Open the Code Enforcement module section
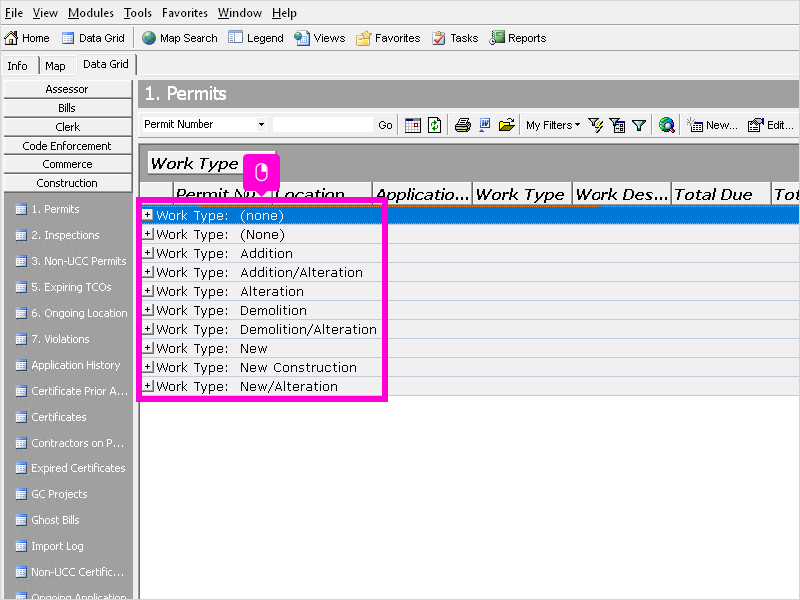The height and width of the screenshot is (600, 800). coord(67,146)
